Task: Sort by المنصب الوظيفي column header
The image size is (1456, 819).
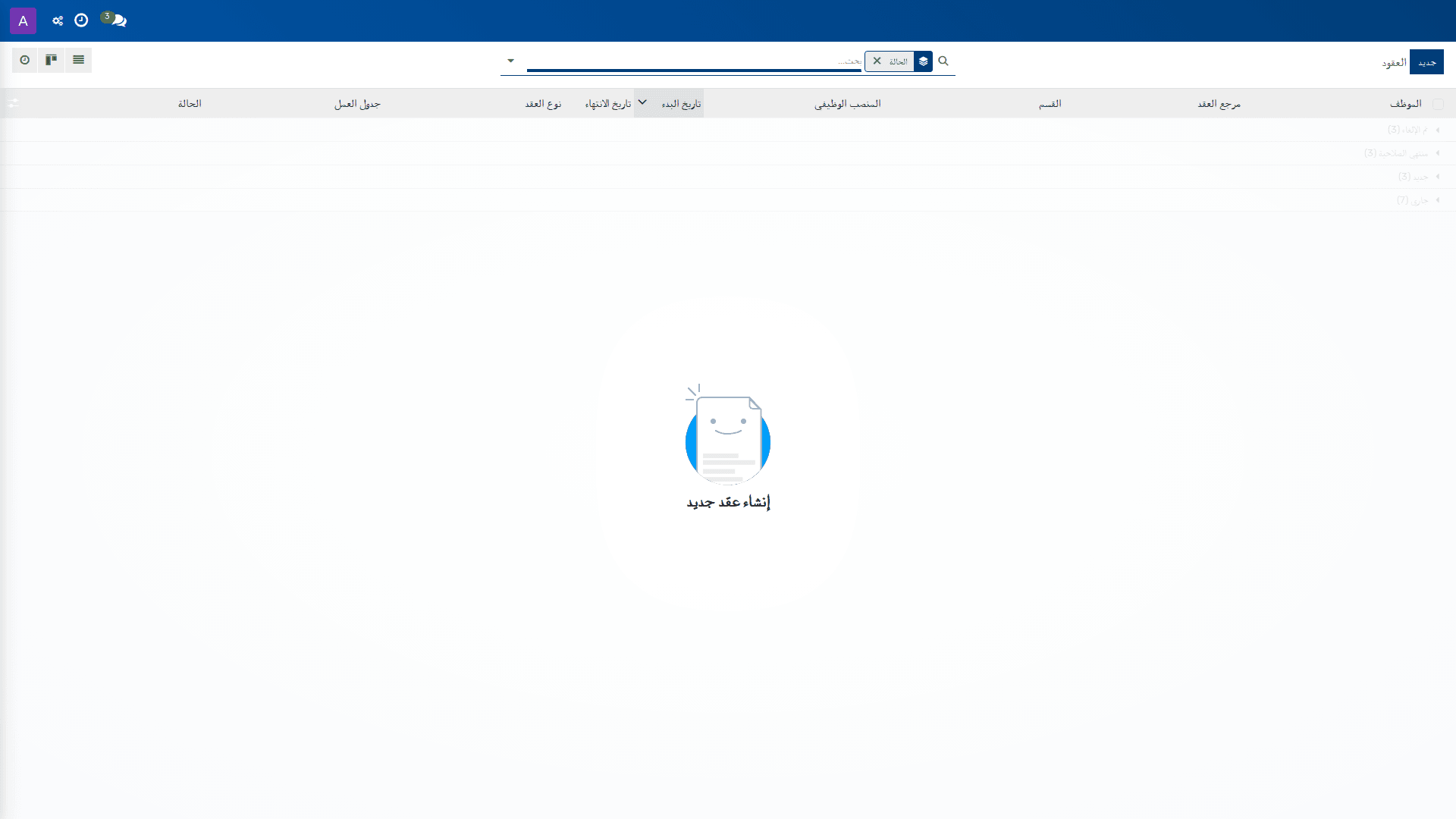Action: coord(848,104)
